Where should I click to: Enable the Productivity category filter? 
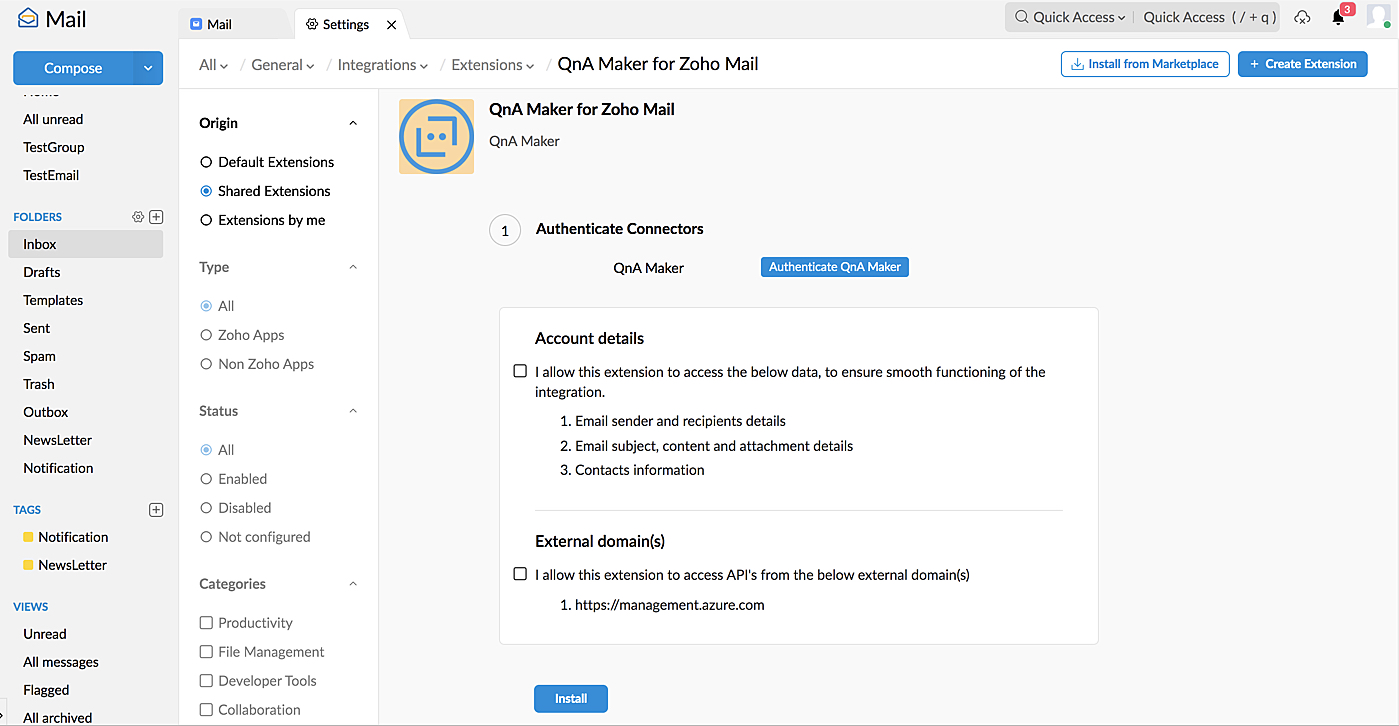coord(205,622)
